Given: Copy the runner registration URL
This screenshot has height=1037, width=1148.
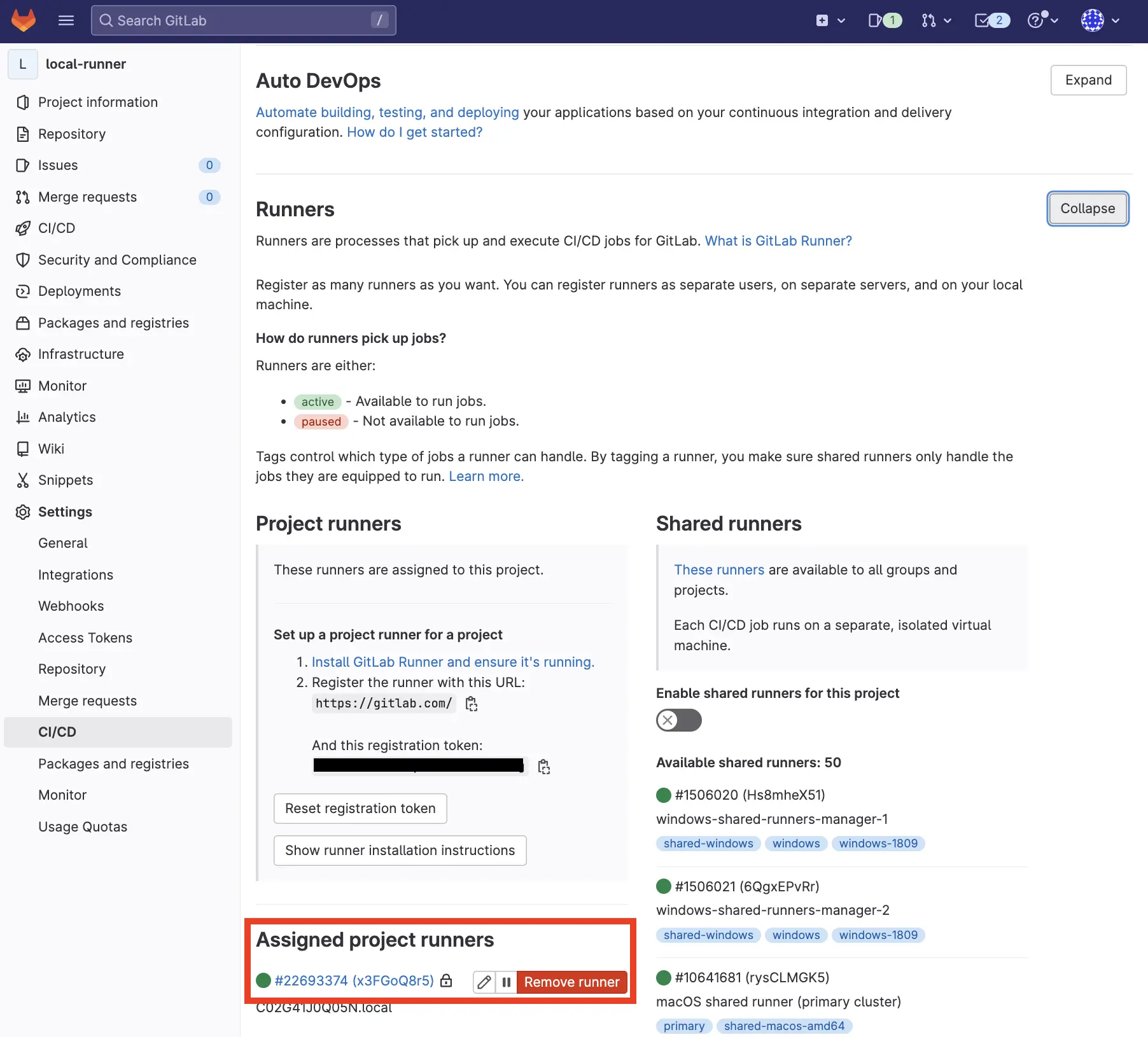Looking at the screenshot, I should click(472, 704).
